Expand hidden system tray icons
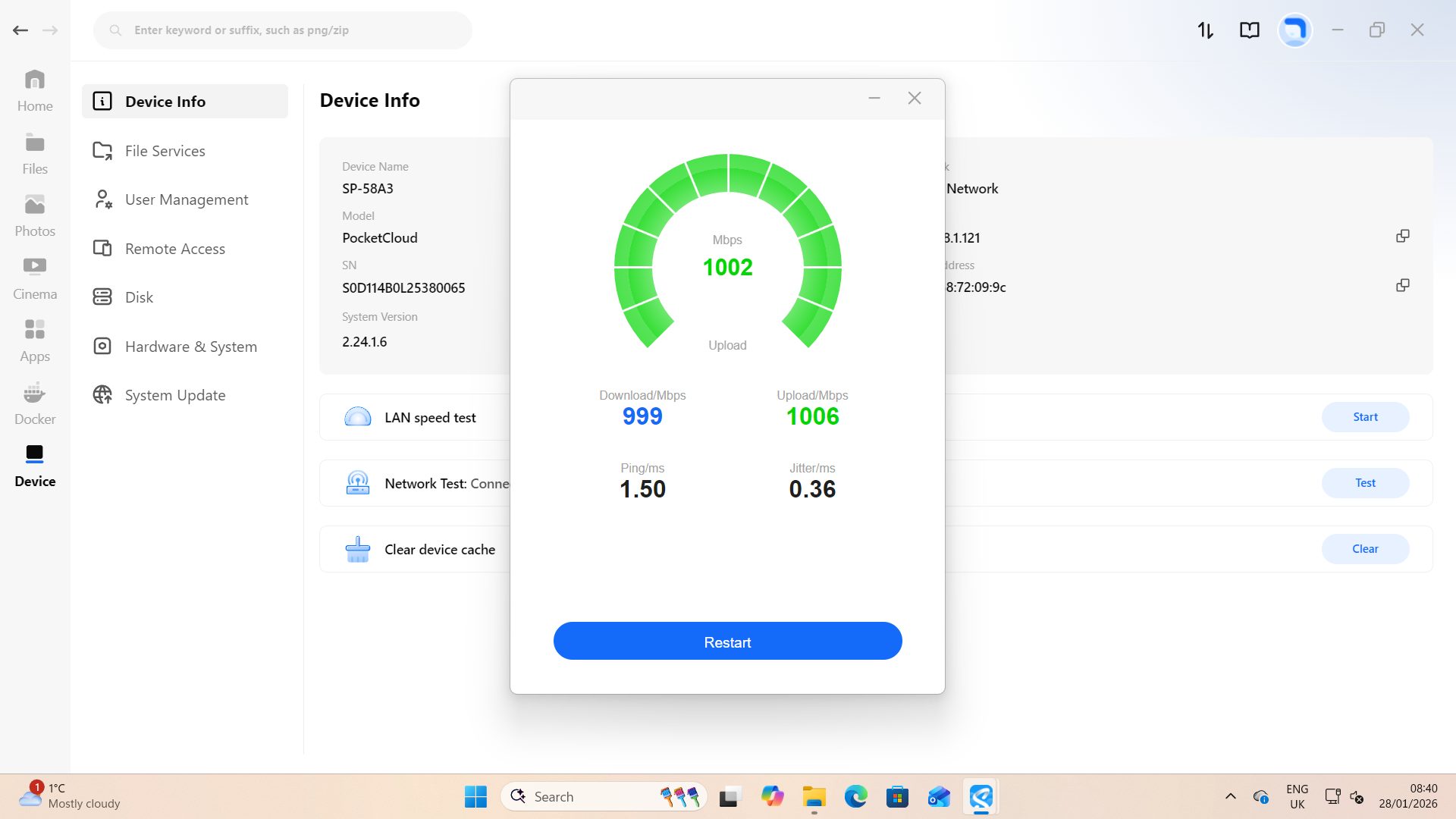This screenshot has height=819, width=1456. (x=1231, y=797)
